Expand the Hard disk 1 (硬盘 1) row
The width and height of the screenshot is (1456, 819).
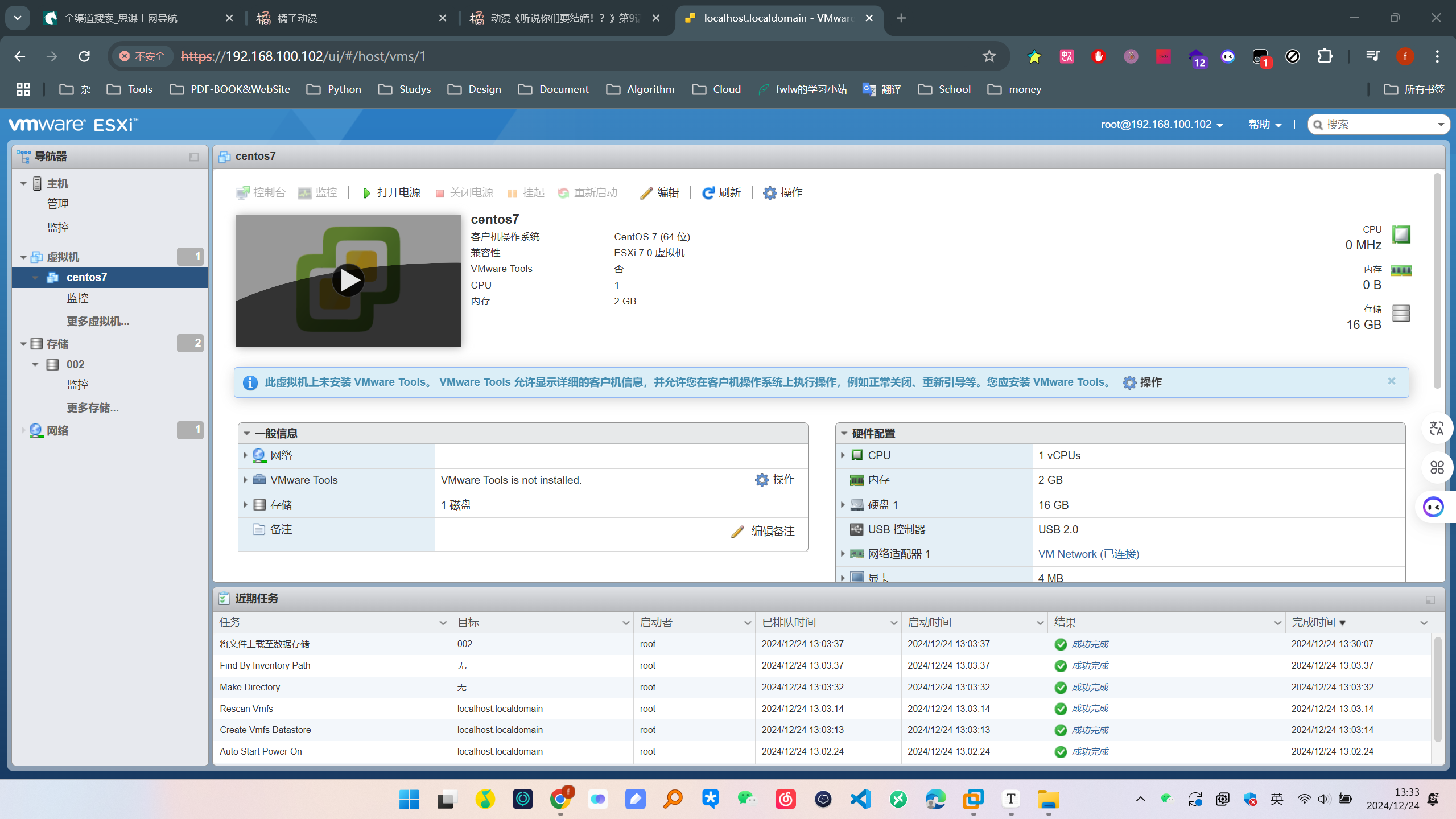843,505
